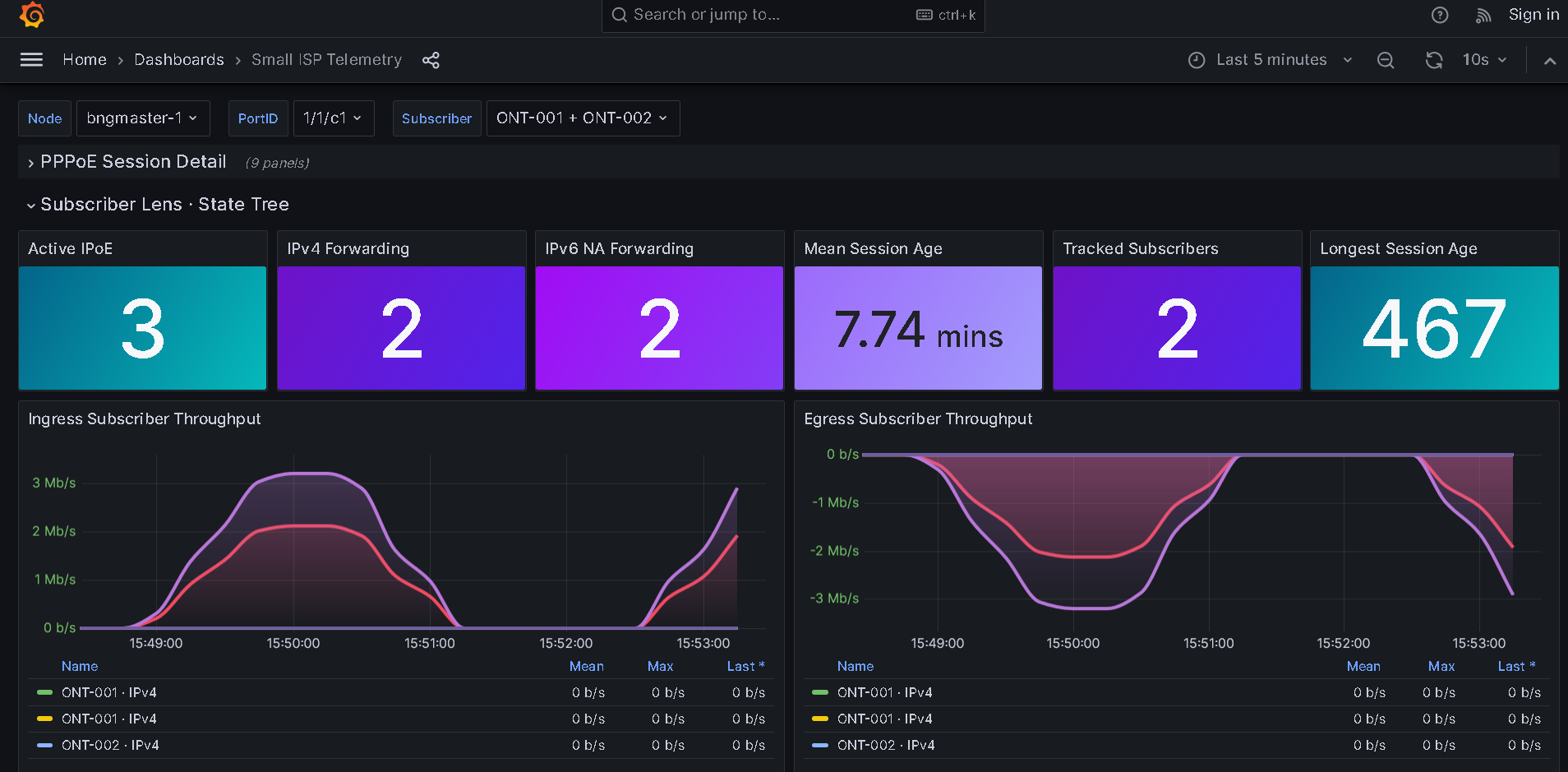Screen dimensions: 1568x772
Task: Toggle Ingress ONT-002 · IPv4 series label
Action: 110,745
